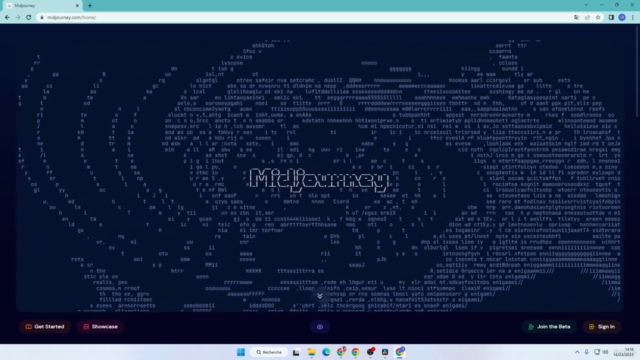Click the taskbar Recherche search box

point(269,352)
